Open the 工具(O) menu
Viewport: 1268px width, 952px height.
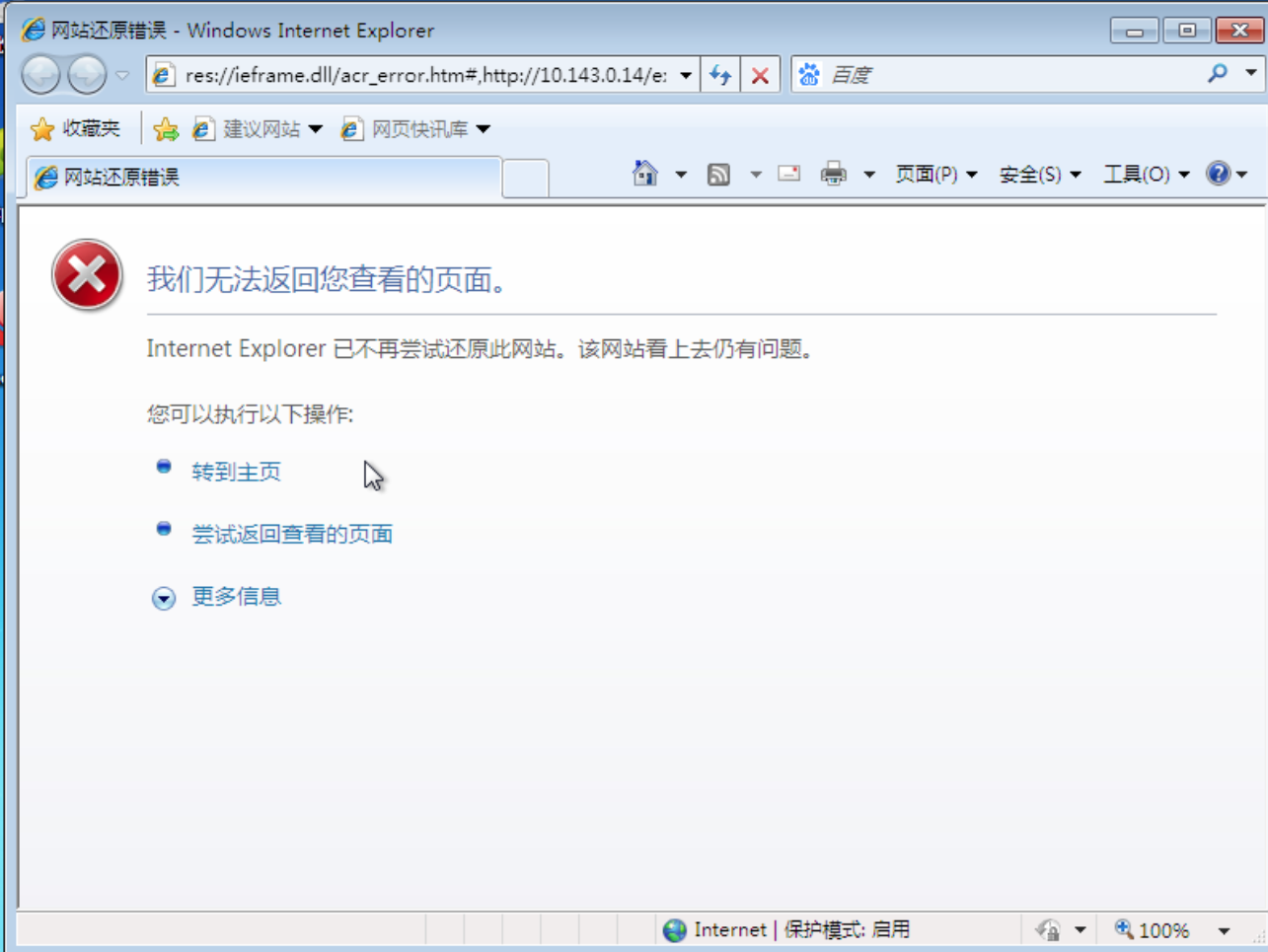tap(1145, 175)
